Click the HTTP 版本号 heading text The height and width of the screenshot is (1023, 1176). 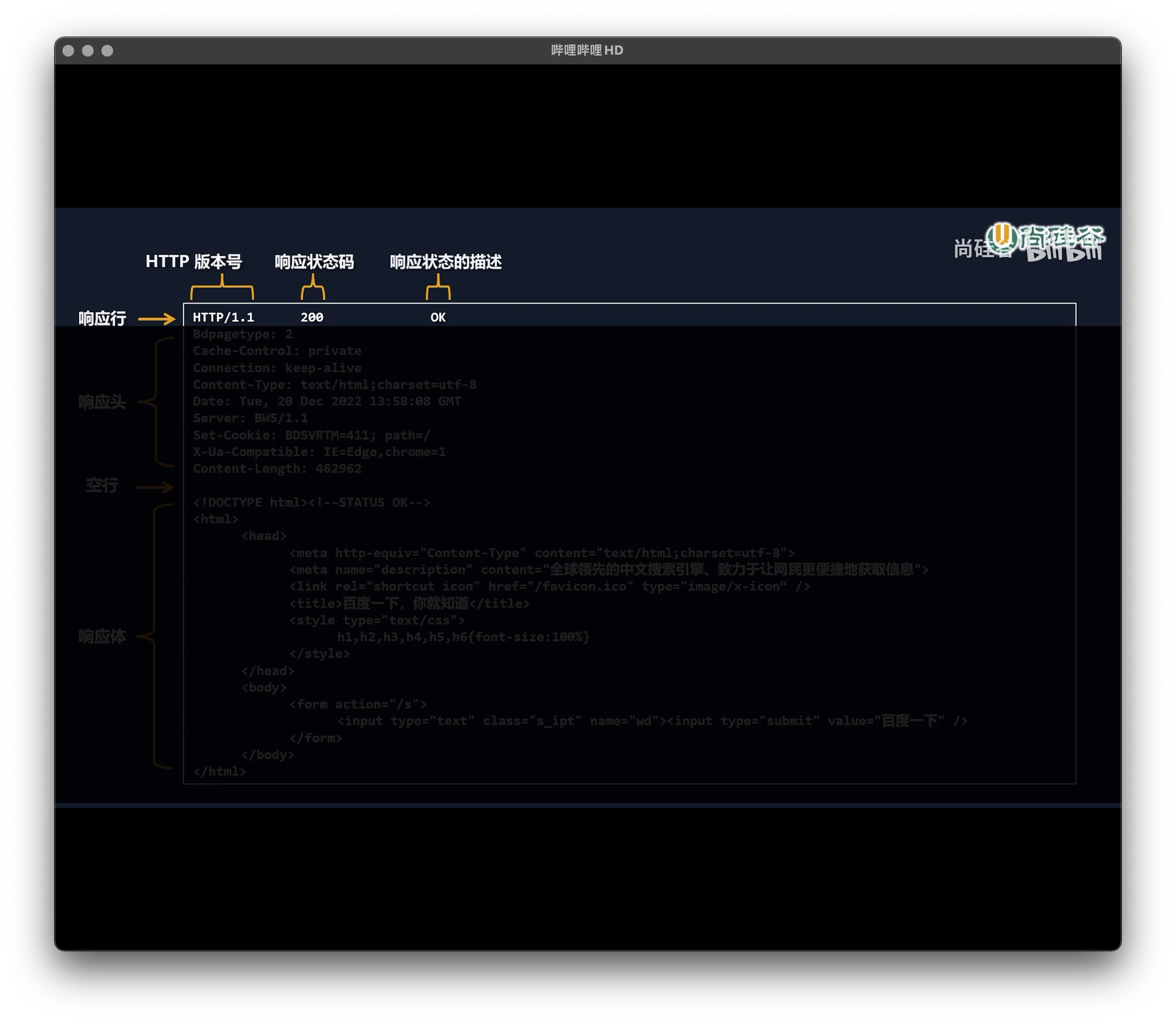[x=195, y=262]
